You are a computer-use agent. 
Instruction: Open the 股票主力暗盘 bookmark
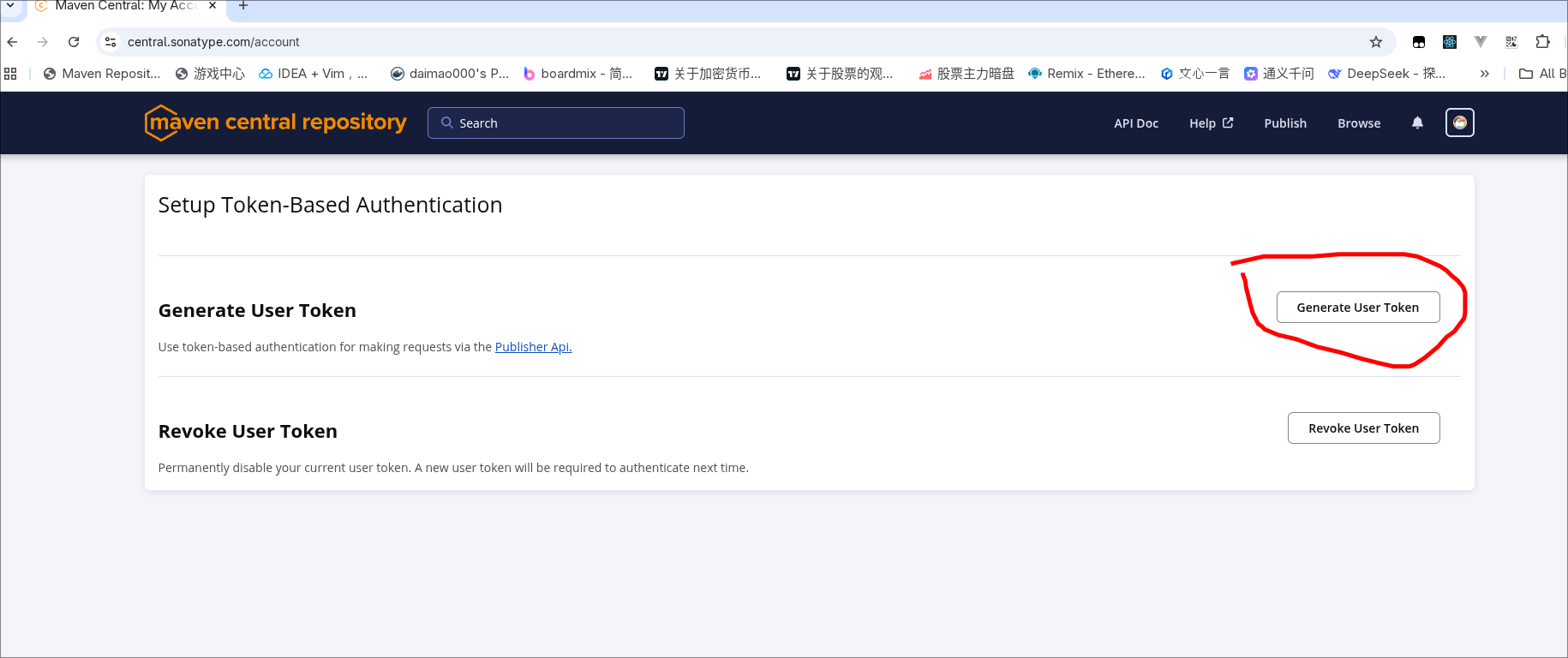(x=967, y=74)
